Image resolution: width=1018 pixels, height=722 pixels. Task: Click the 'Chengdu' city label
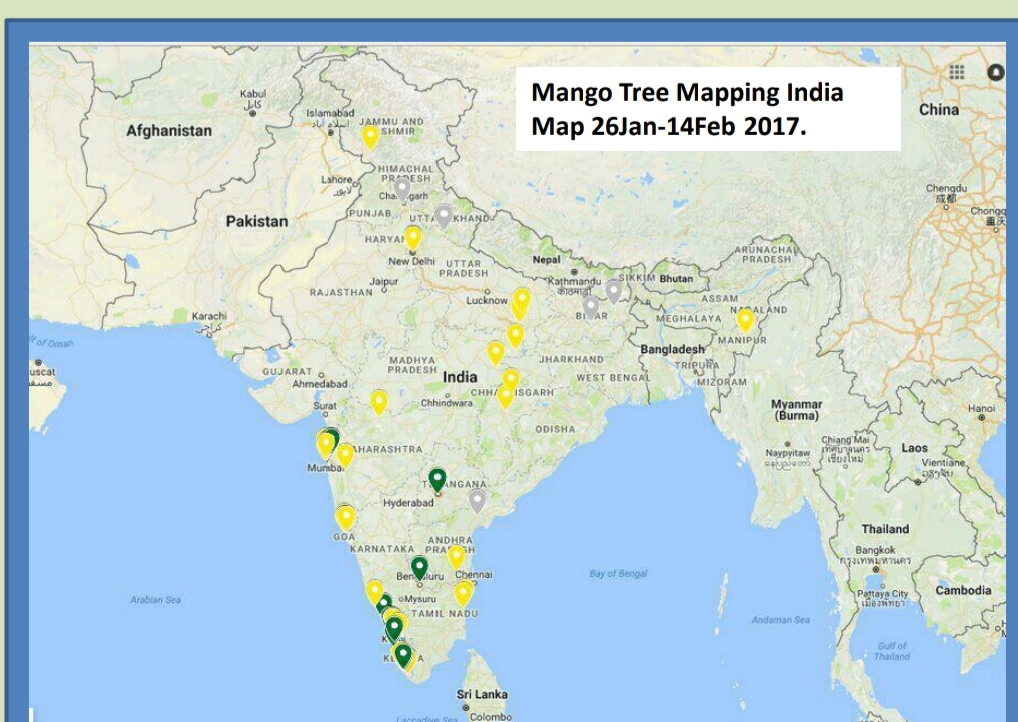pyautogui.click(x=946, y=188)
